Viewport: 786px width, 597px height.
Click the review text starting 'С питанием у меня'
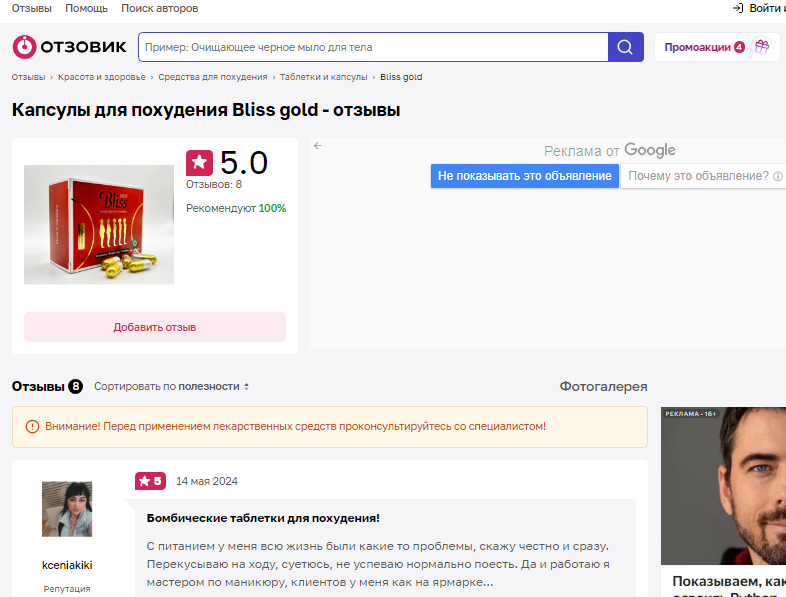378,564
